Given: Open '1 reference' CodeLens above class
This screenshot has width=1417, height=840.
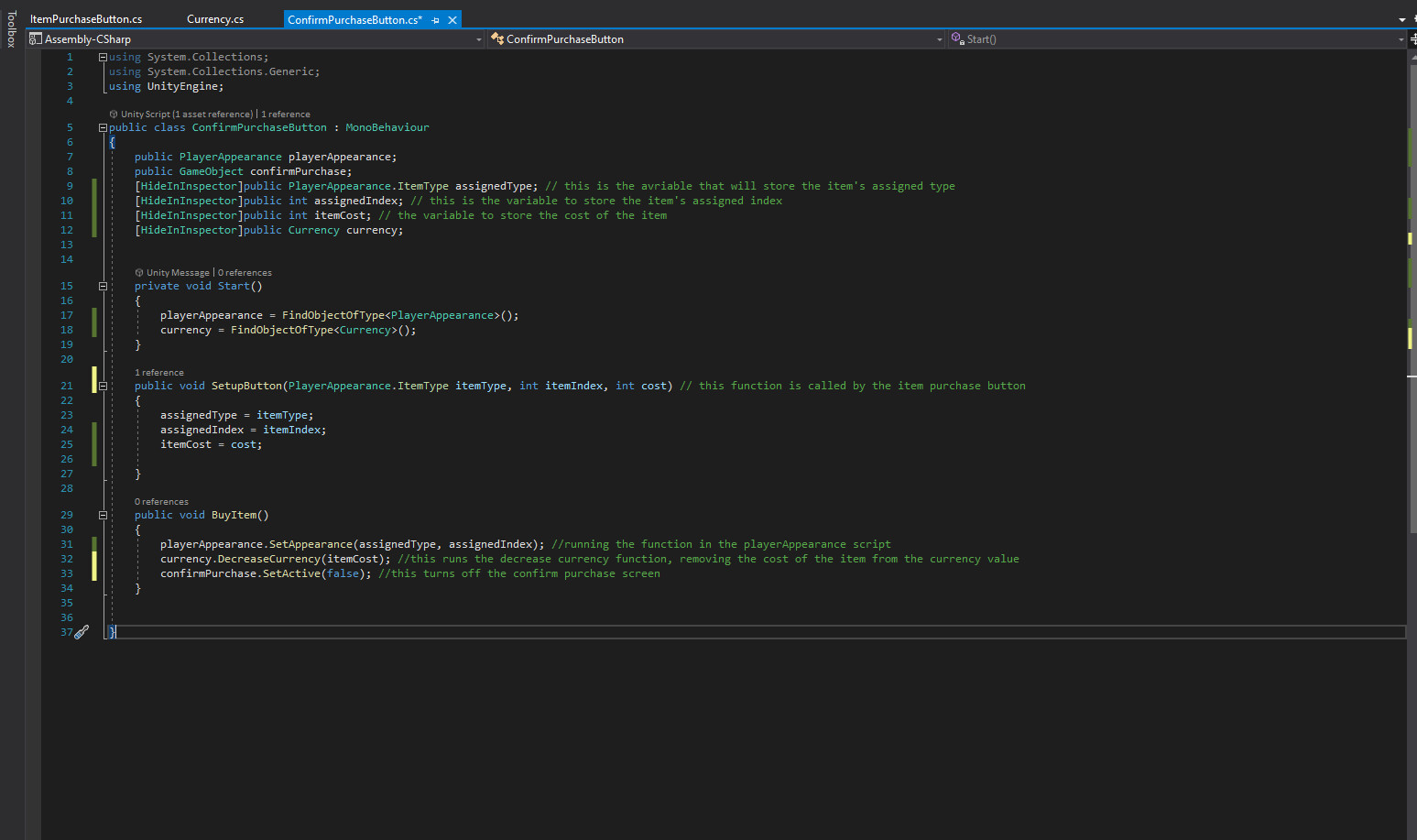Looking at the screenshot, I should pos(286,115).
